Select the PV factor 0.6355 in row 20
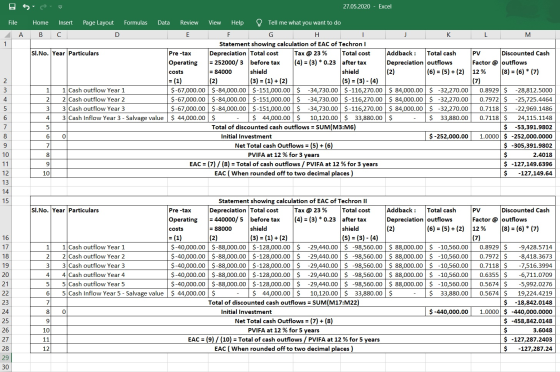 tap(486, 275)
